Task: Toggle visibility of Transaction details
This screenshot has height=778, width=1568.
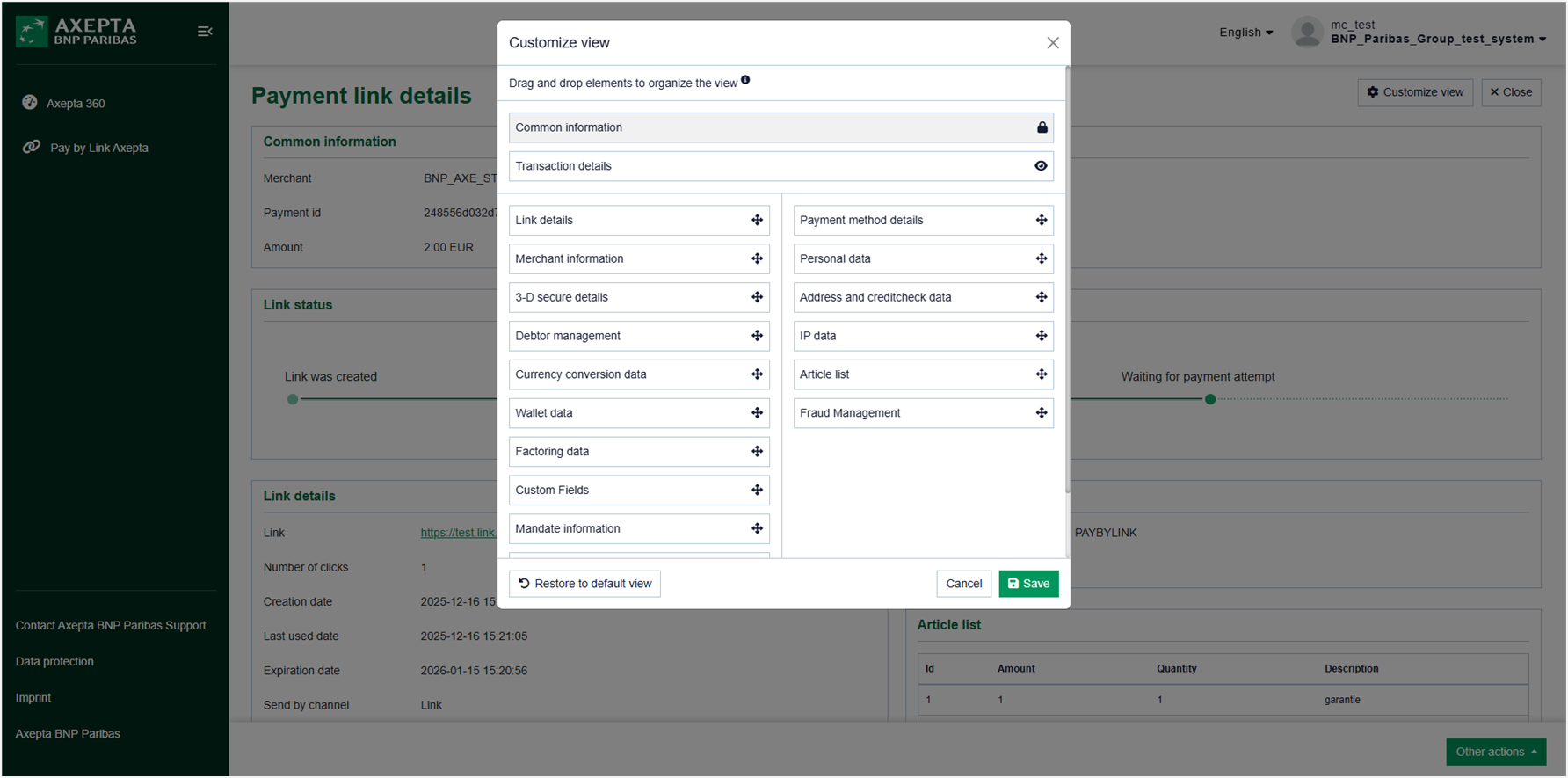Action: click(1041, 166)
